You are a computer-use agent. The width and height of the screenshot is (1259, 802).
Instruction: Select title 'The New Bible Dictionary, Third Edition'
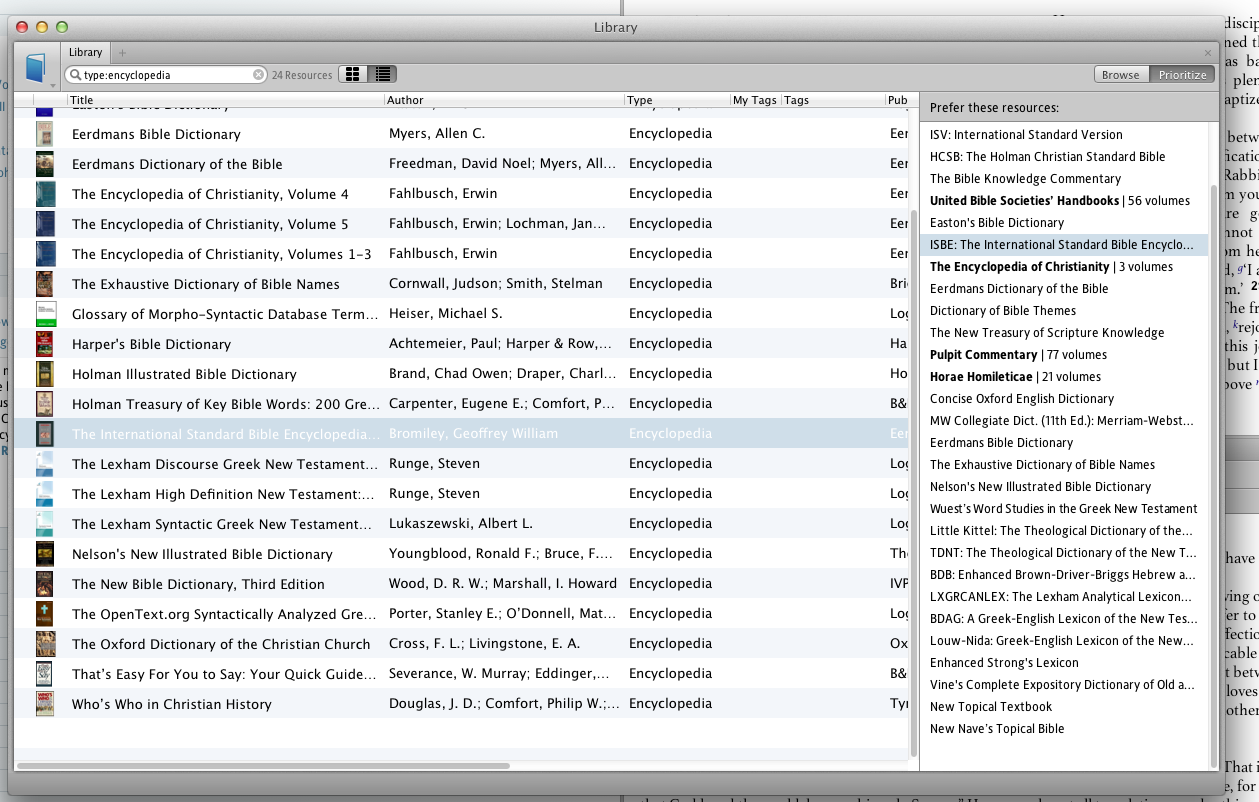pos(198,584)
